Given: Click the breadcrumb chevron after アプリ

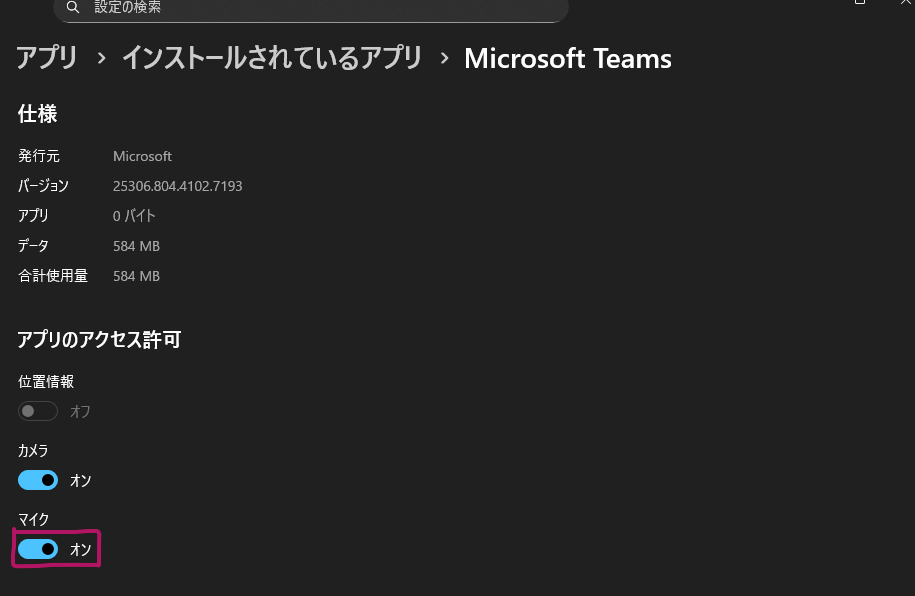Looking at the screenshot, I should (x=98, y=58).
